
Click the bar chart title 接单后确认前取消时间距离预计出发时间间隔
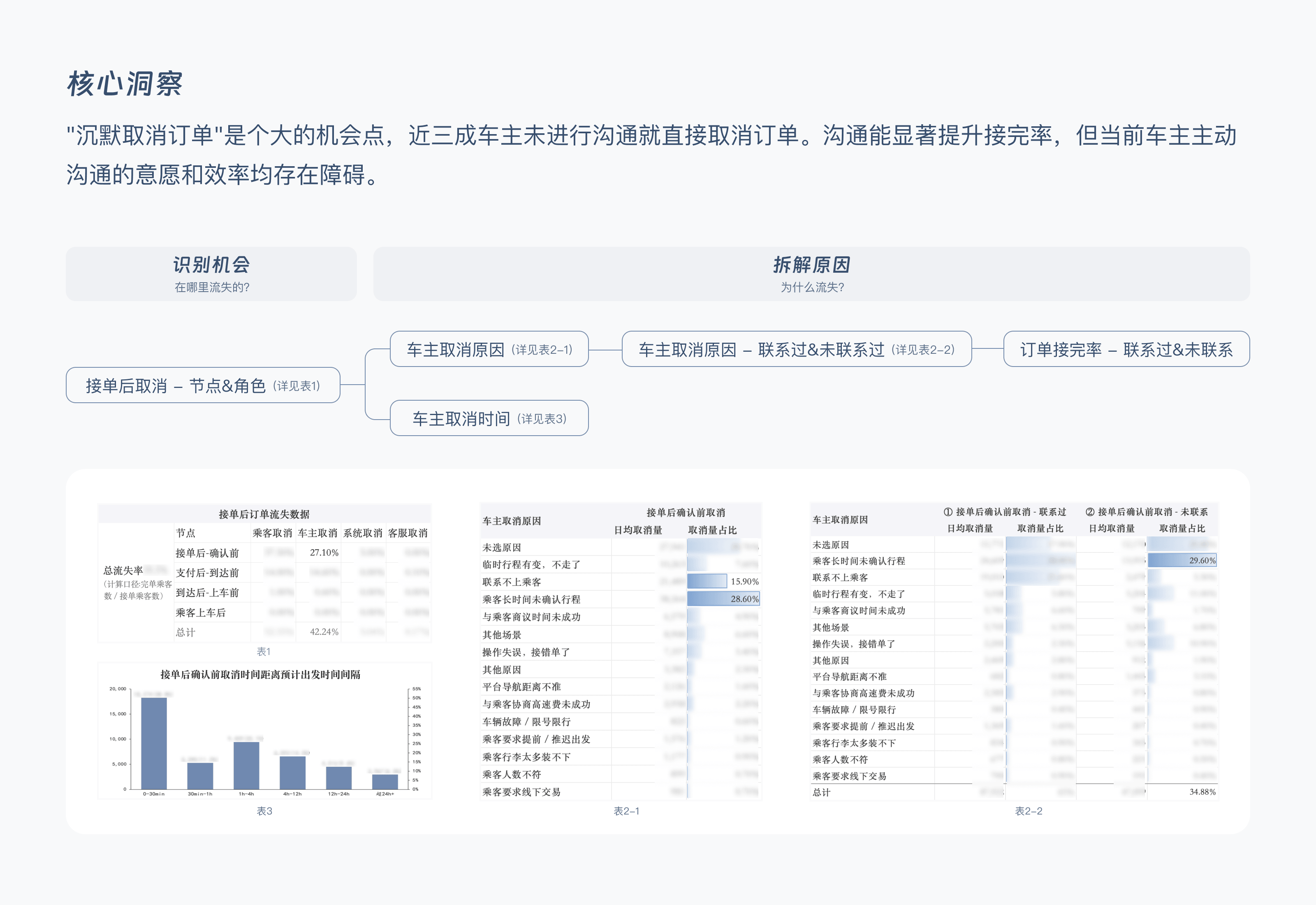click(x=261, y=674)
